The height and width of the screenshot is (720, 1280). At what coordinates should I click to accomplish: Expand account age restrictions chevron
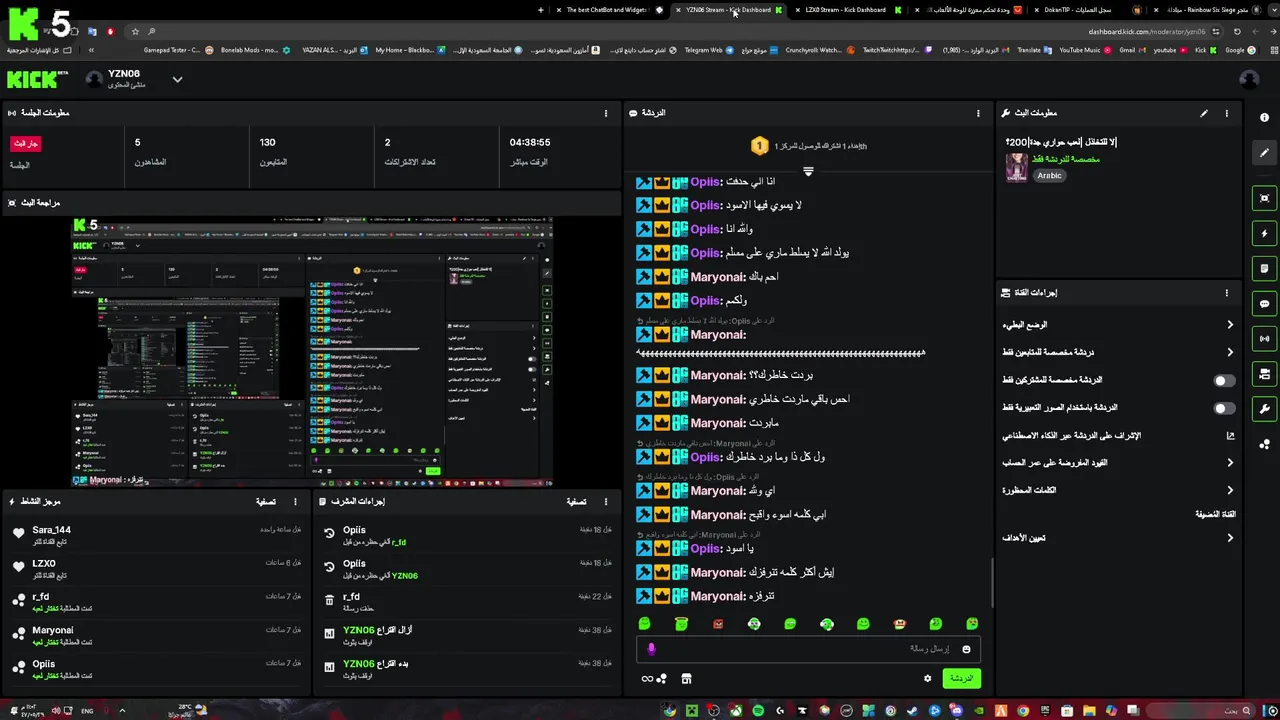tap(1230, 463)
